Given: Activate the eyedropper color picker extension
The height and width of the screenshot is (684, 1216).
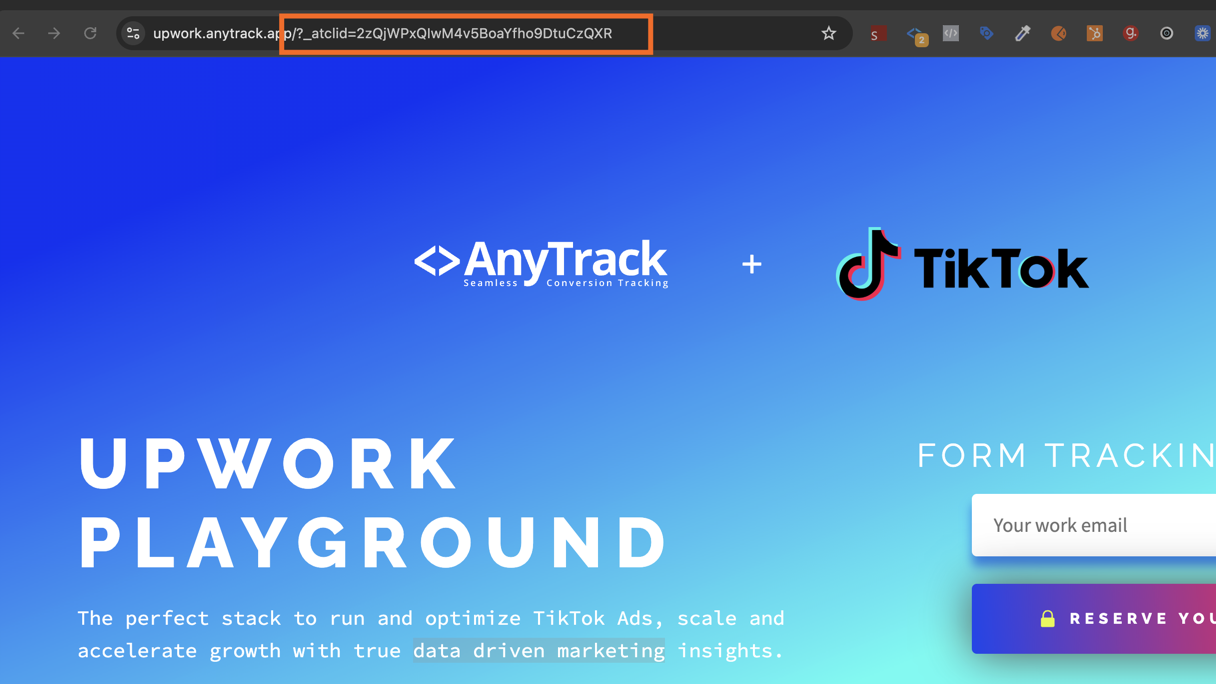Looking at the screenshot, I should click(1022, 33).
